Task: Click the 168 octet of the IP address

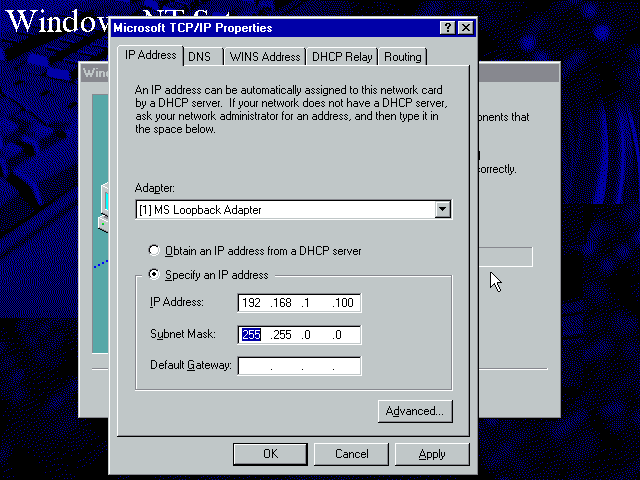Action: tap(282, 303)
